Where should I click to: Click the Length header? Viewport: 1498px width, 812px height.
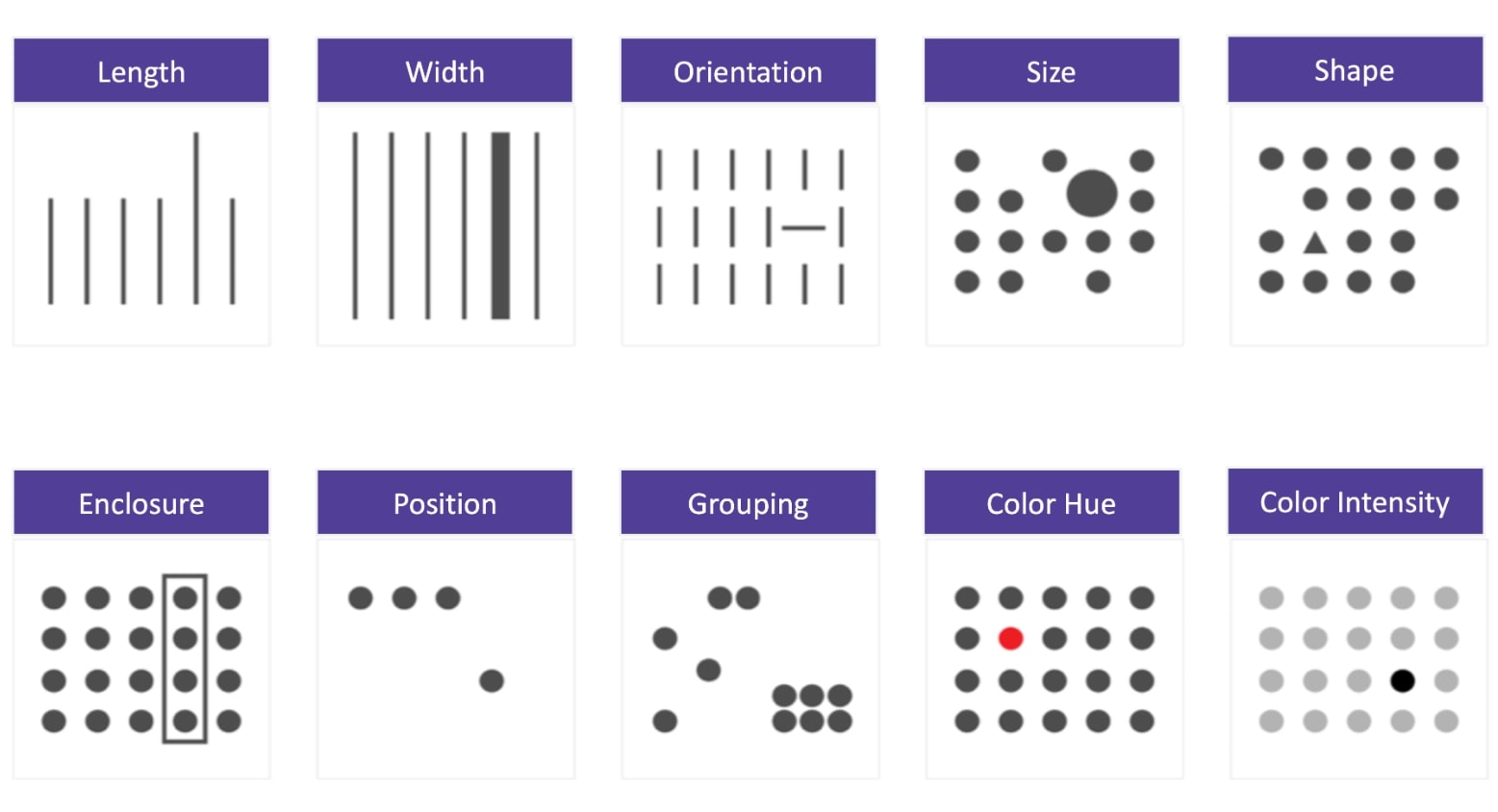coord(141,70)
